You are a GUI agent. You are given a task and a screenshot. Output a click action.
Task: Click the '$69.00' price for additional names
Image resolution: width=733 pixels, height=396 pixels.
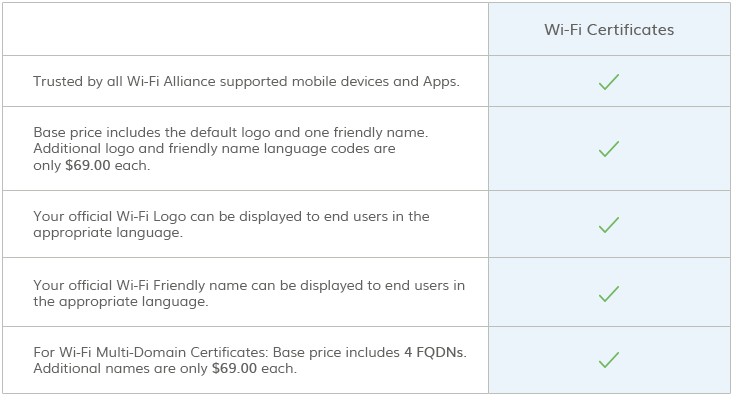point(234,368)
